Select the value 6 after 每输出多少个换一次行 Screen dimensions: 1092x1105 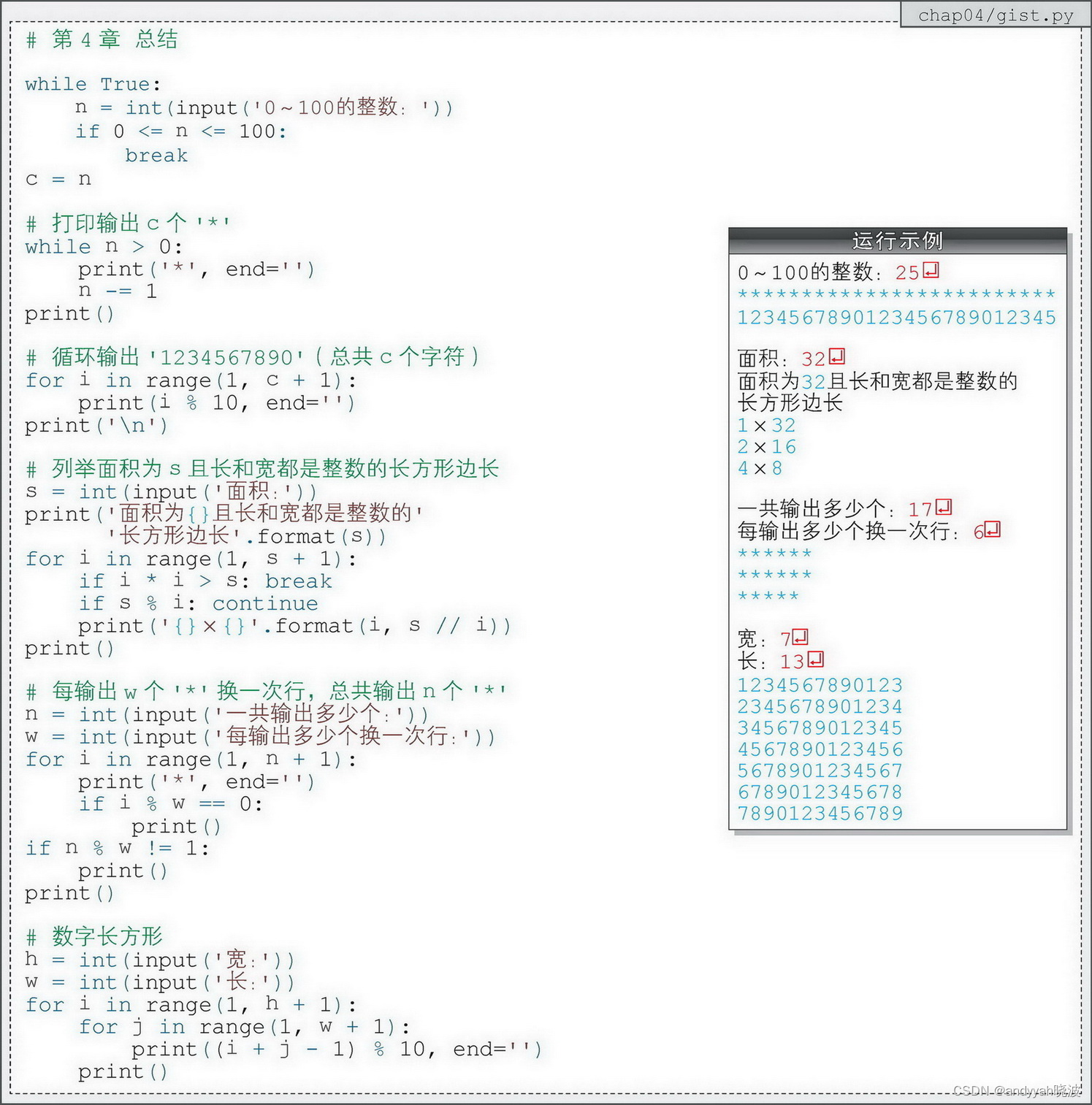(x=979, y=532)
